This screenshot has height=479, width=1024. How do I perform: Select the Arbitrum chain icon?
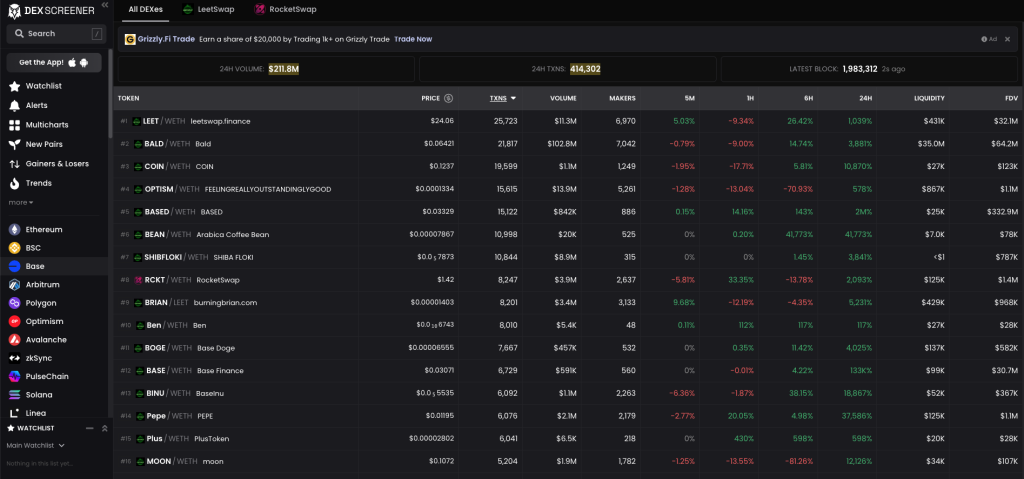[14, 285]
